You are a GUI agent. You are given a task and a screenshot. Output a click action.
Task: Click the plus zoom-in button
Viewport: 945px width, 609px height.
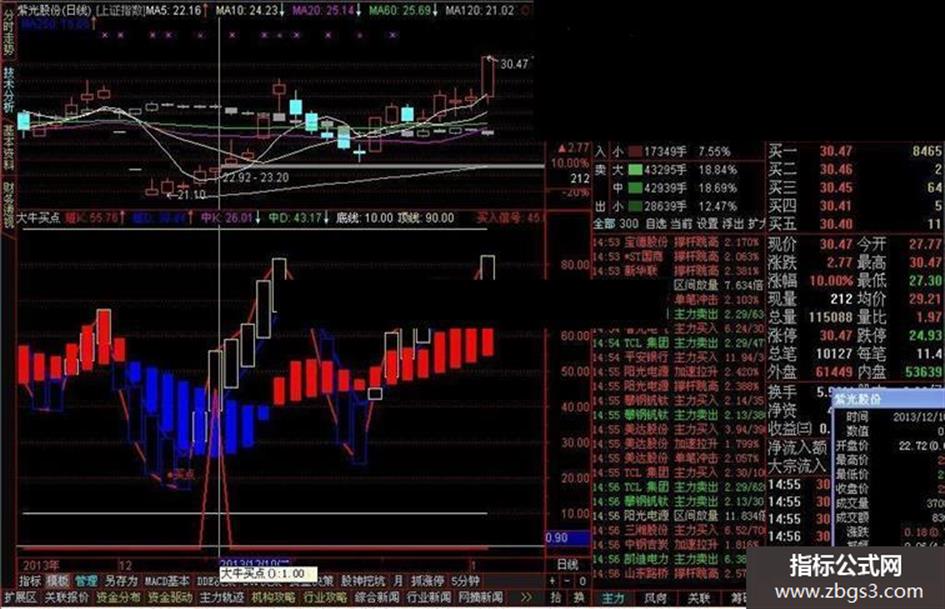553,581
